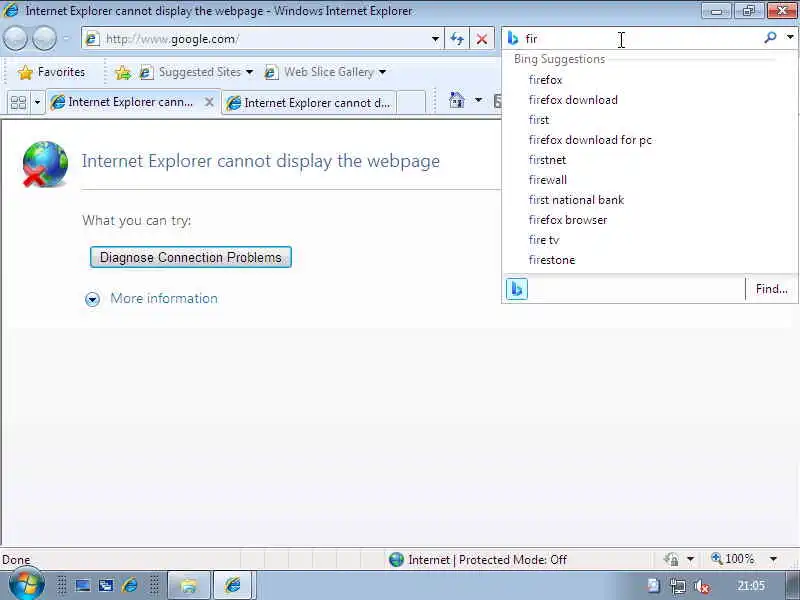Expand the Home button dropdown arrow
Screen dimensions: 800x600
[x=478, y=100]
